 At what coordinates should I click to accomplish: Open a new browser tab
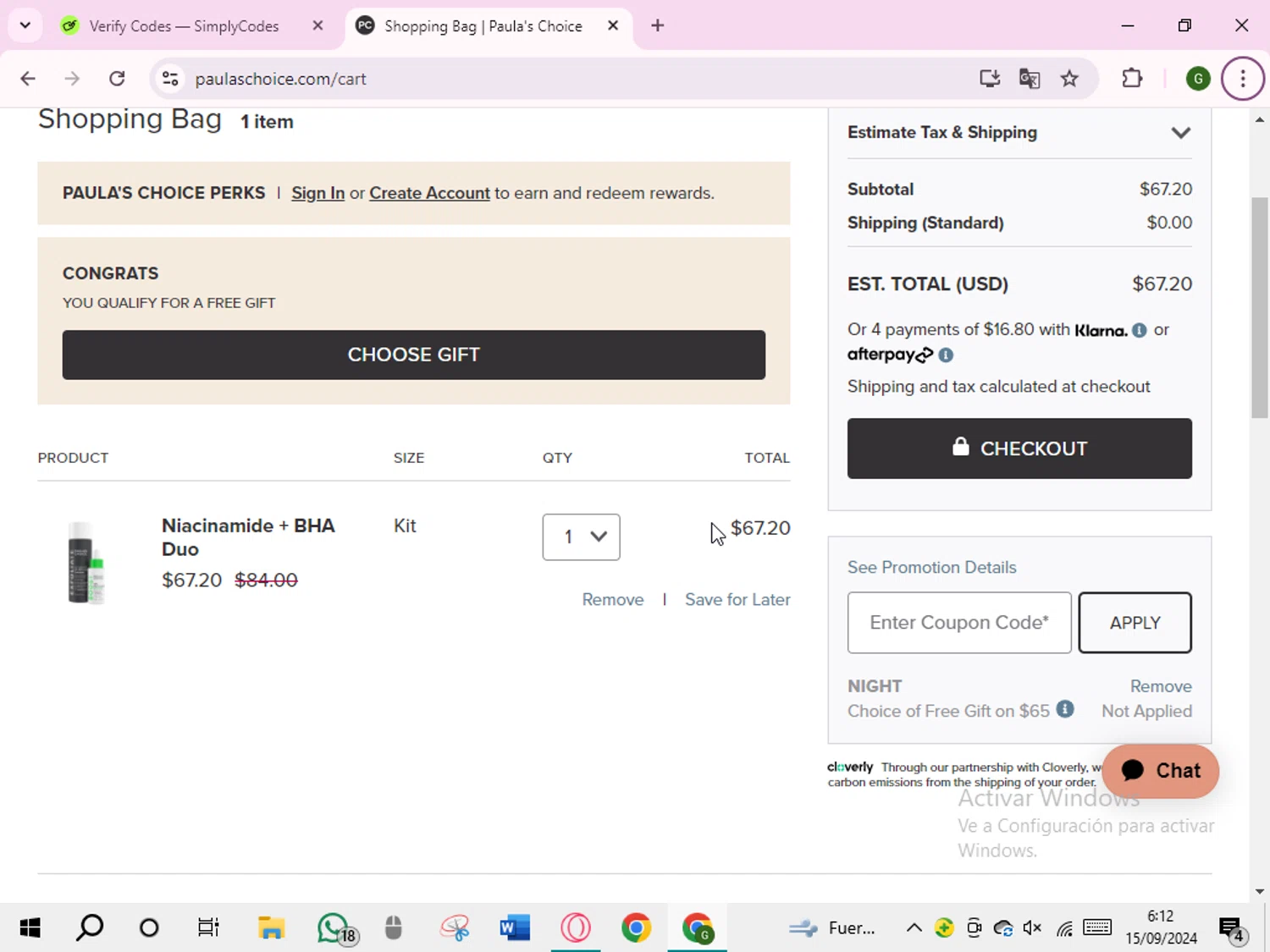[x=658, y=25]
